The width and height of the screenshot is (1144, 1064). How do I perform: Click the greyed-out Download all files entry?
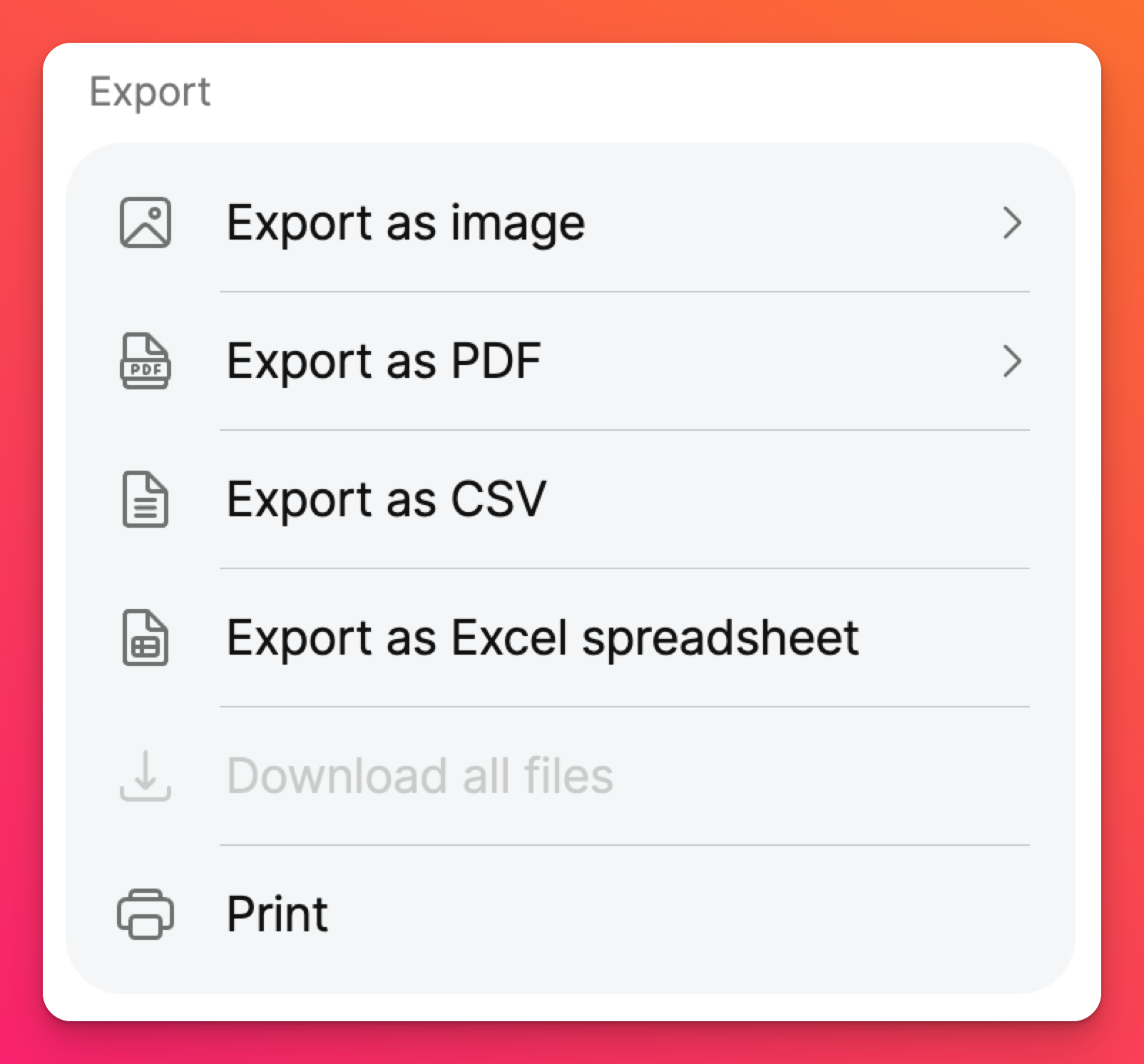coord(419,776)
